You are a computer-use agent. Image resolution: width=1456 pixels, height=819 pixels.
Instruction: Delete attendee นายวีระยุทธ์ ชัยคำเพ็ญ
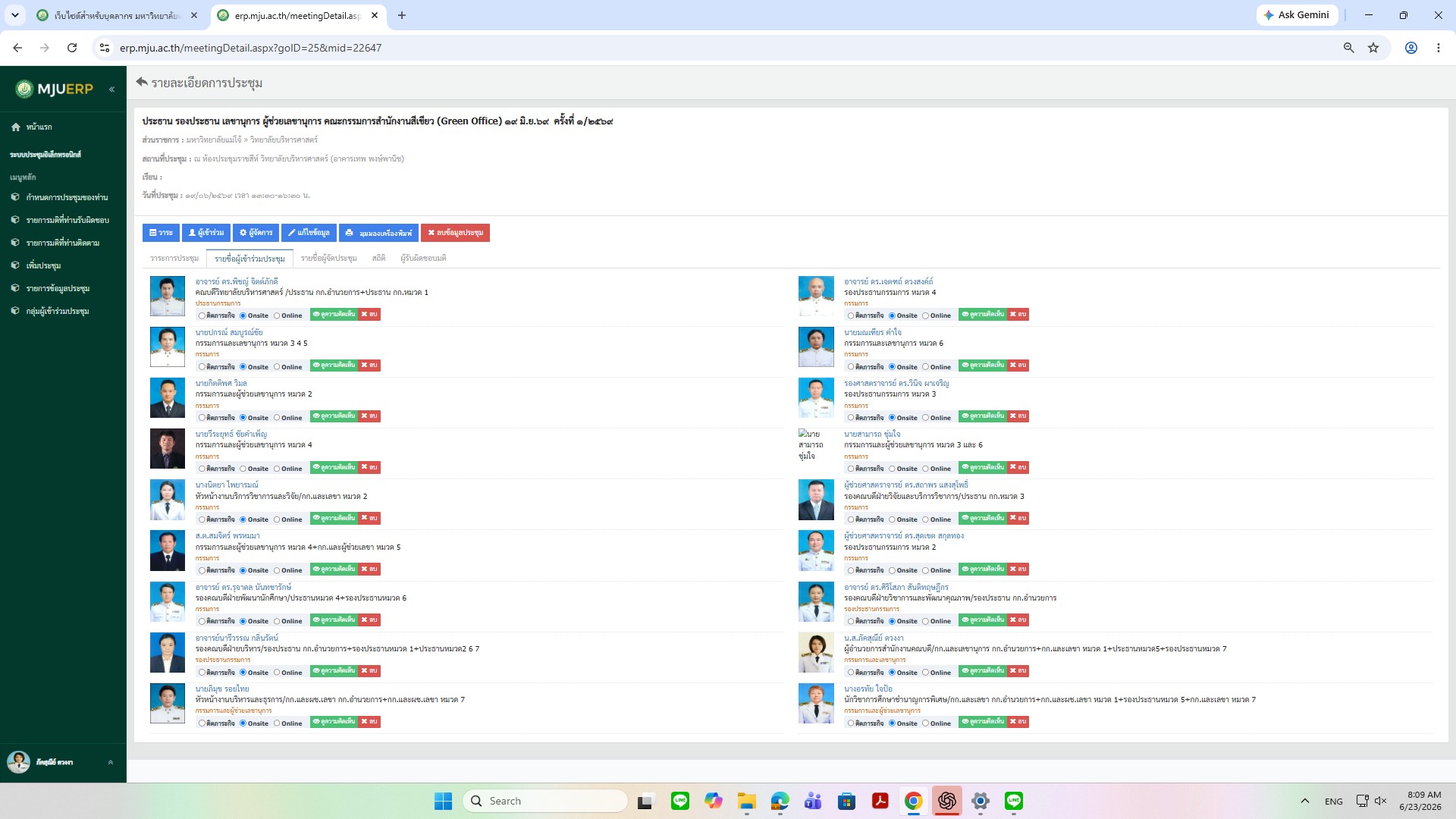[x=369, y=467]
